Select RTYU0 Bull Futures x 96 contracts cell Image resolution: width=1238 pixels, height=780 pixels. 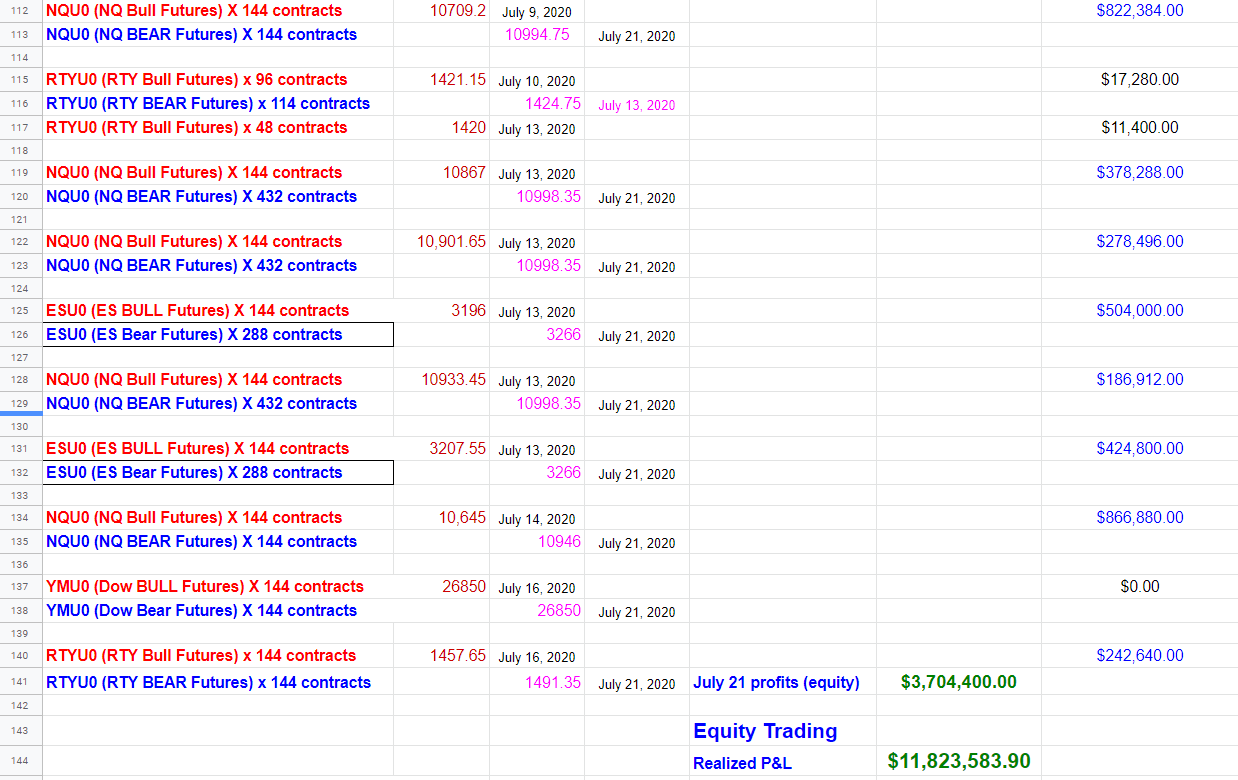217,80
